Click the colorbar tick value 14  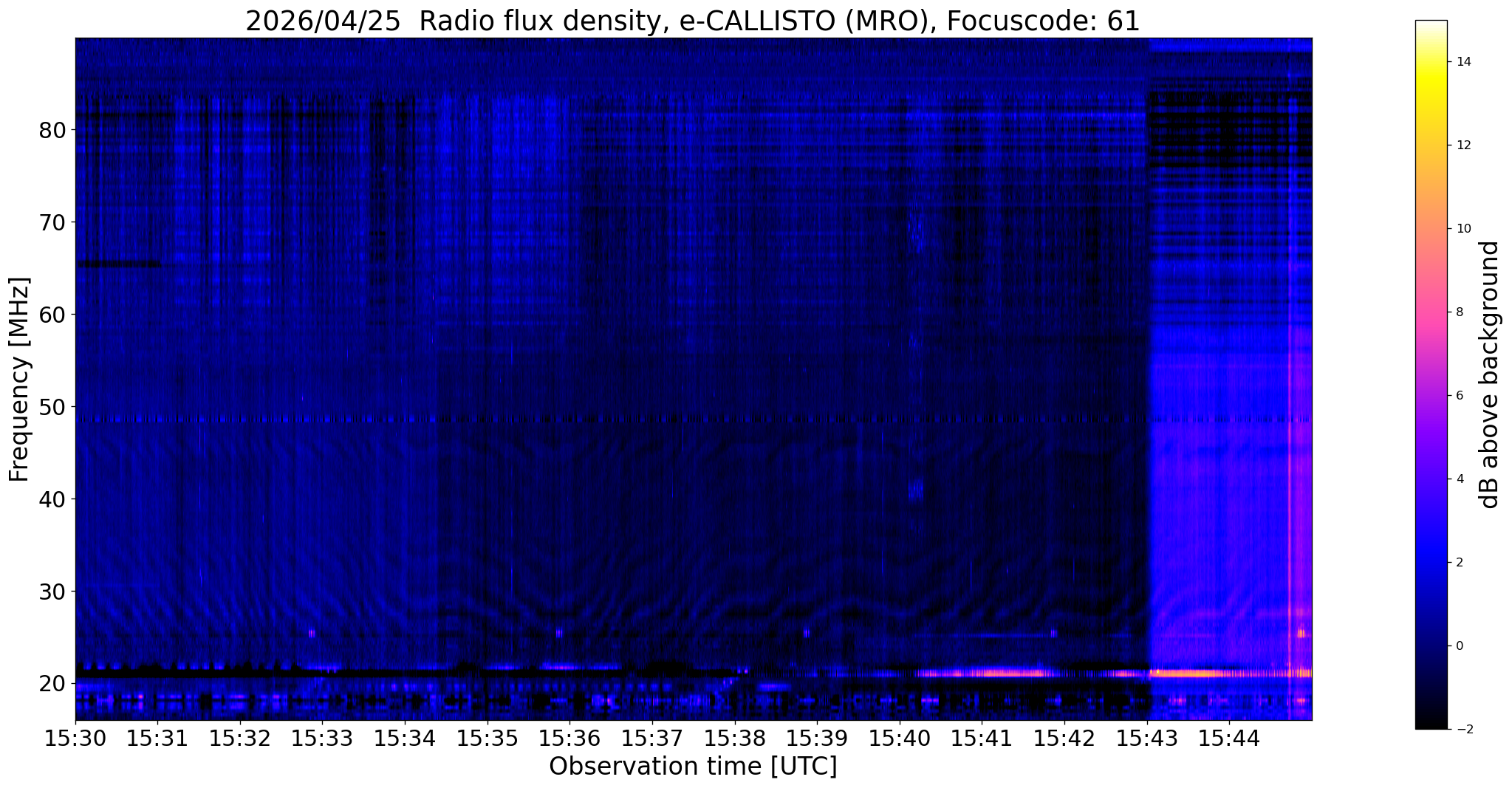1463,61
